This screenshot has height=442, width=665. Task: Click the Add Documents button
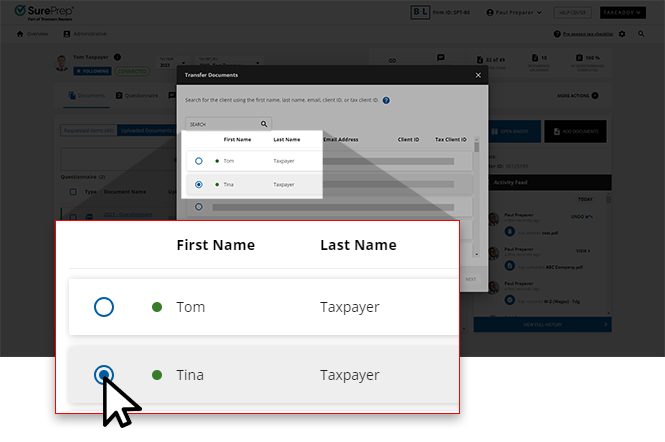pyautogui.click(x=576, y=131)
